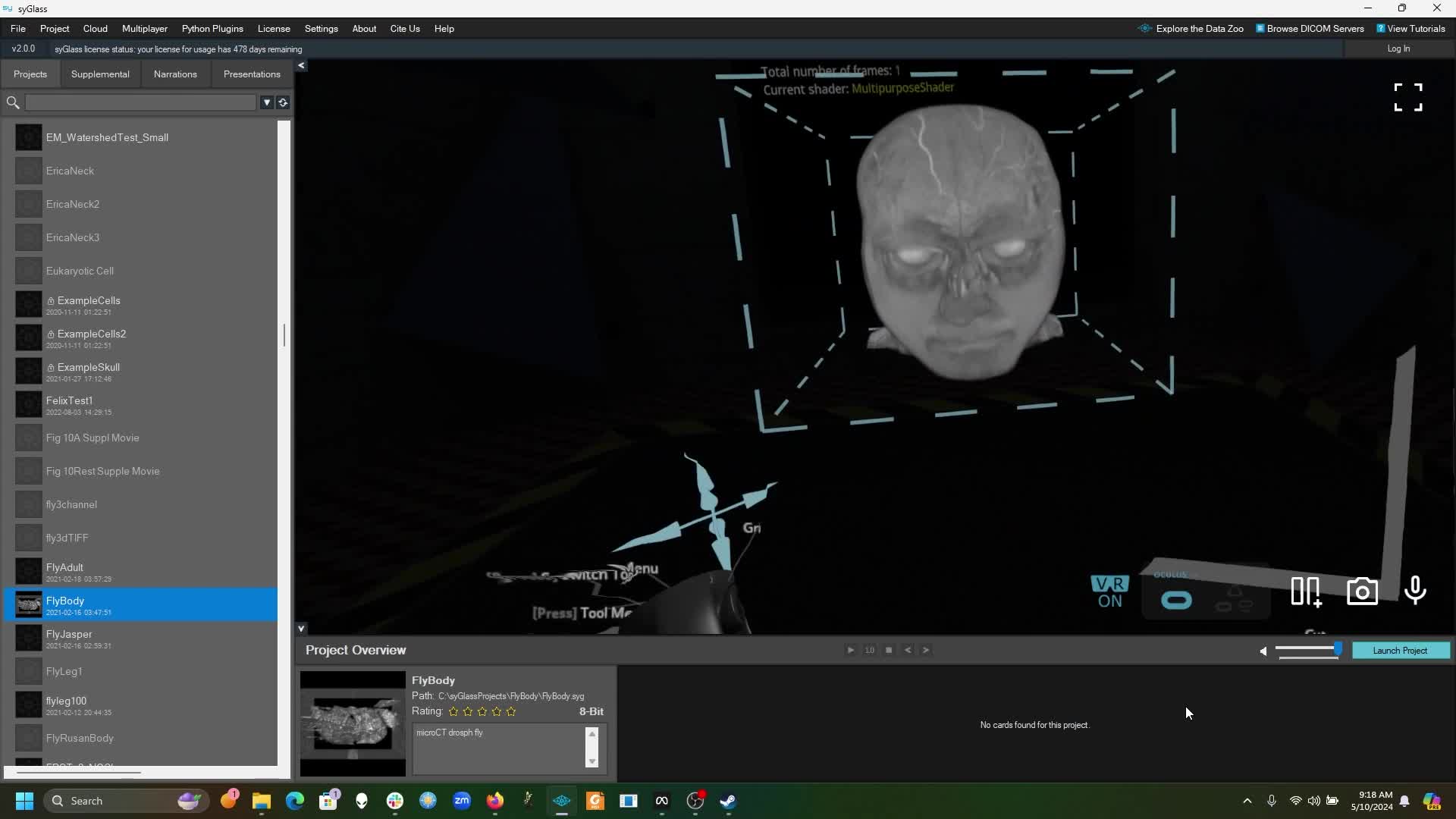Click Browse DICOM Servers link
This screenshot has width=1456, height=819.
pyautogui.click(x=1310, y=29)
